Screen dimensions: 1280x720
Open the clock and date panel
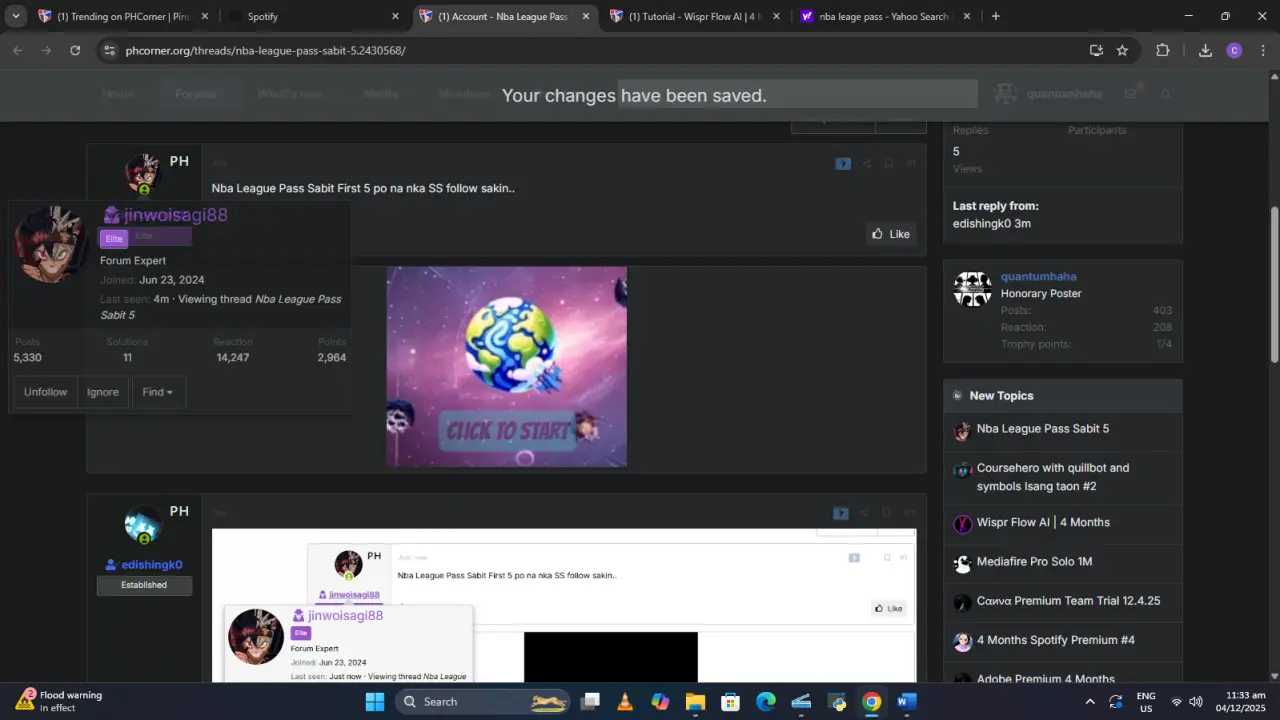pos(1241,702)
